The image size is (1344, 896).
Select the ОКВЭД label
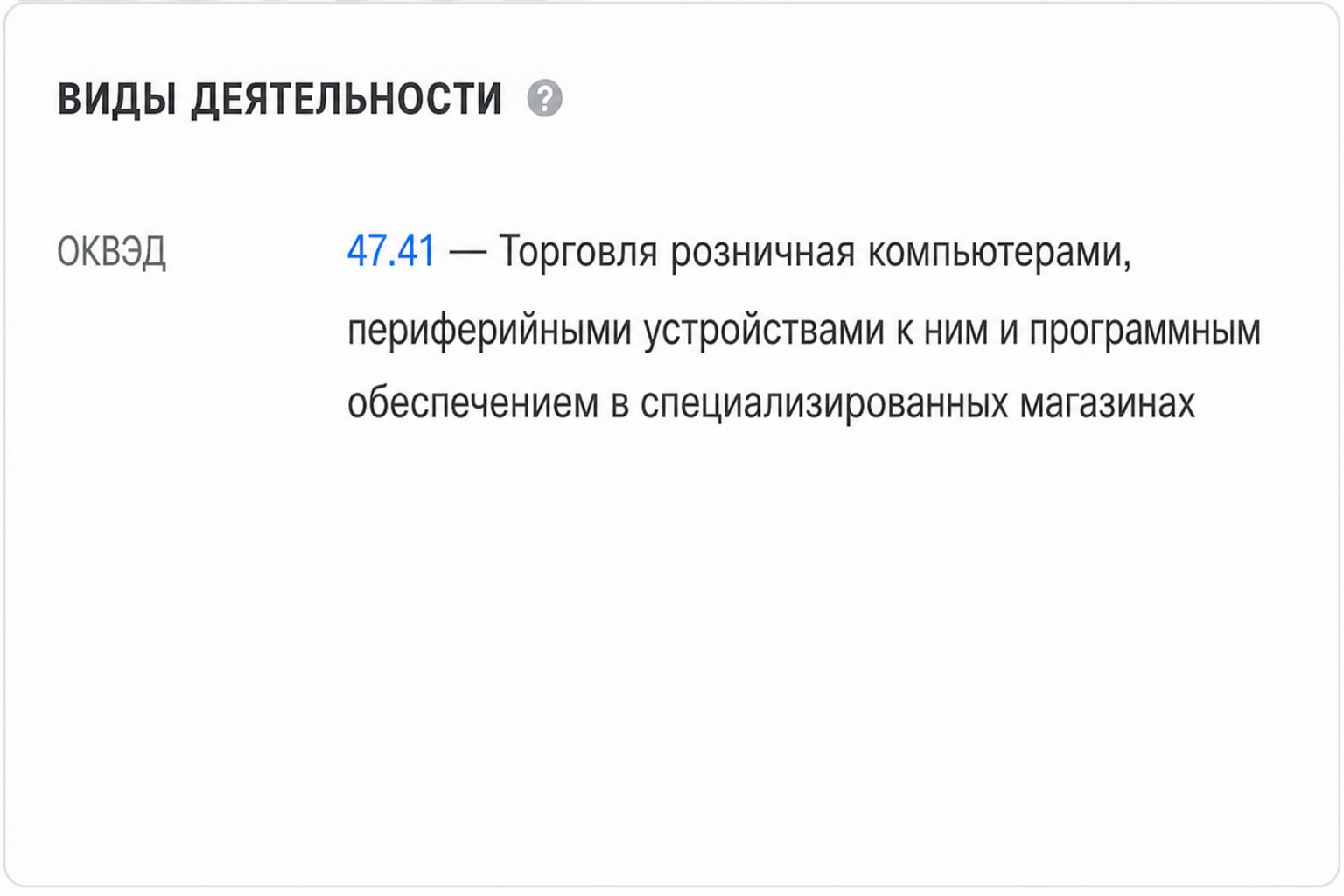click(x=112, y=252)
